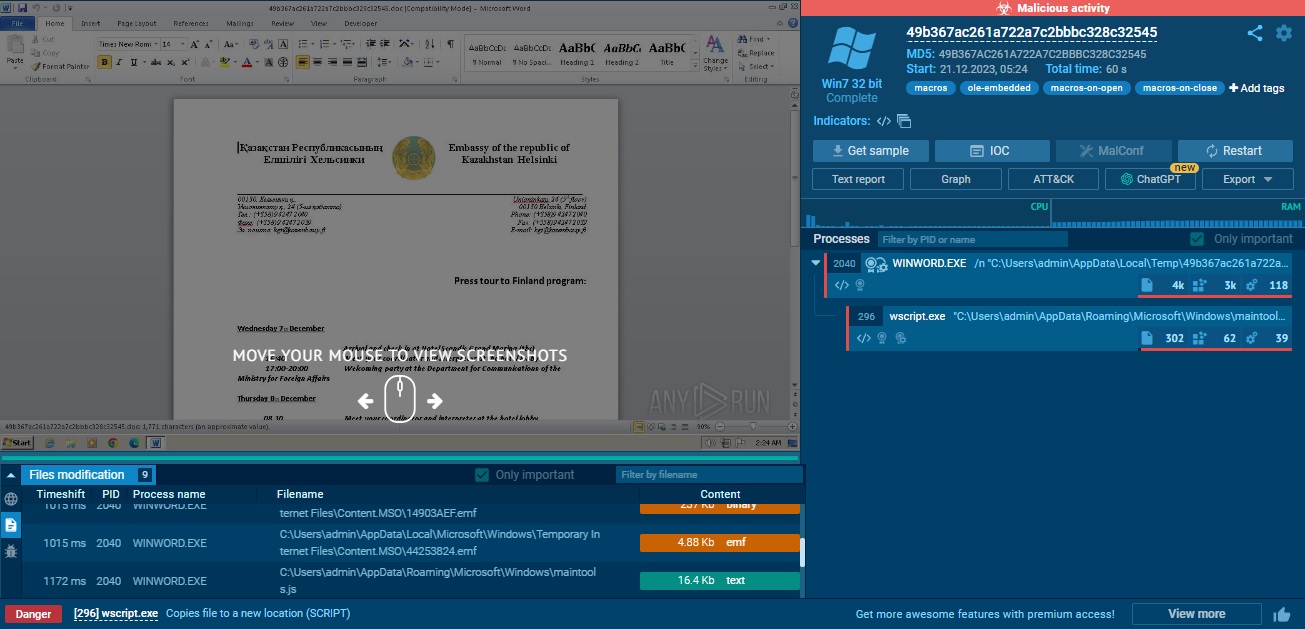This screenshot has width=1305, height=629.
Task: Open the IOC button
Action: point(992,151)
